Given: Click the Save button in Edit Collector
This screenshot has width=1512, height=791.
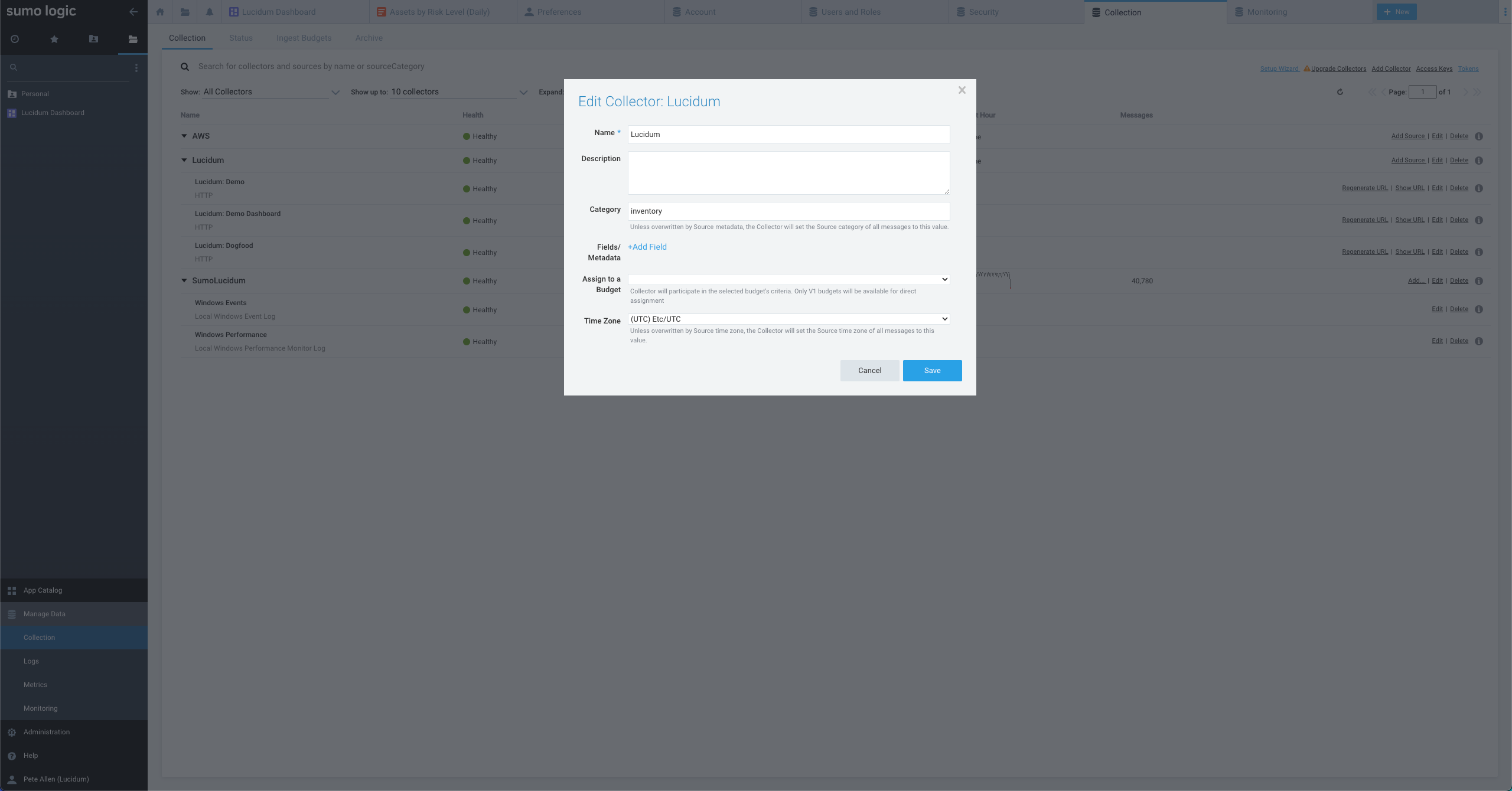Looking at the screenshot, I should point(932,370).
